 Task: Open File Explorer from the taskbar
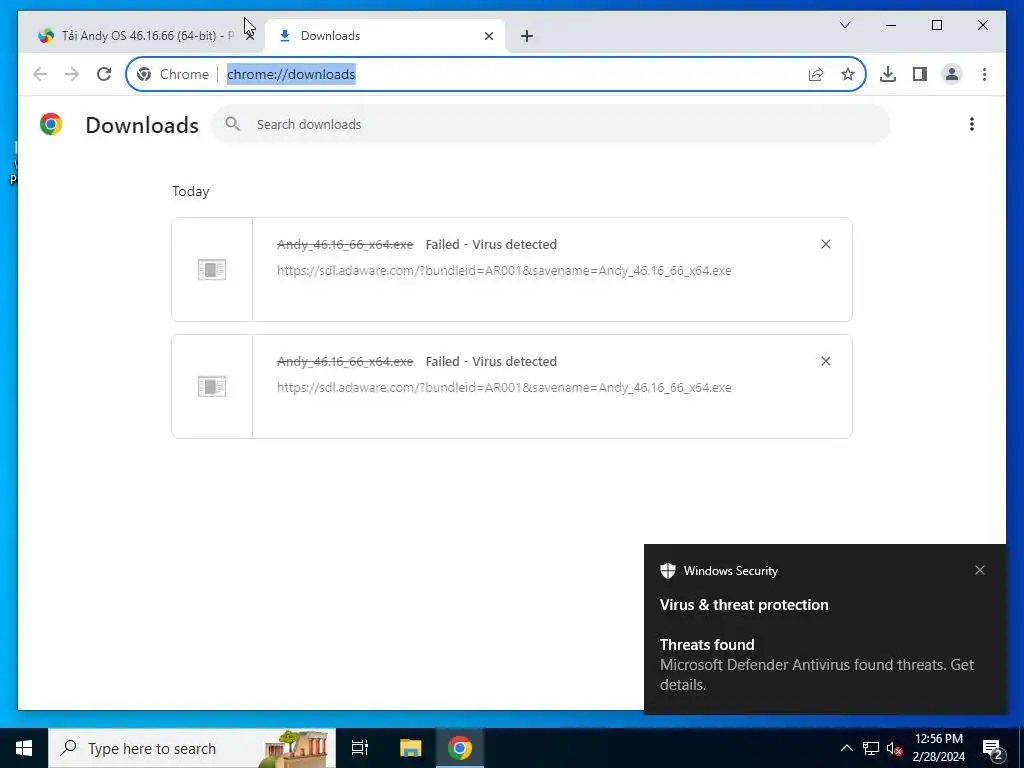pos(410,748)
